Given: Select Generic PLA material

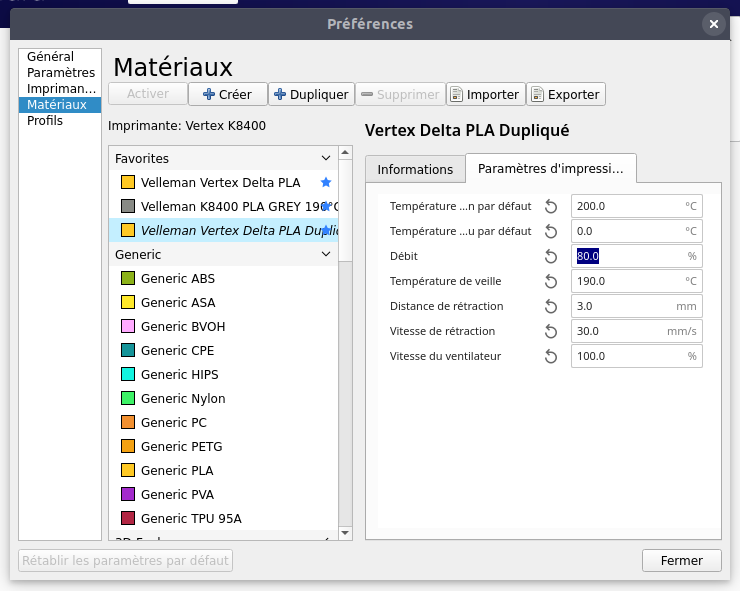Looking at the screenshot, I should coord(224,470).
